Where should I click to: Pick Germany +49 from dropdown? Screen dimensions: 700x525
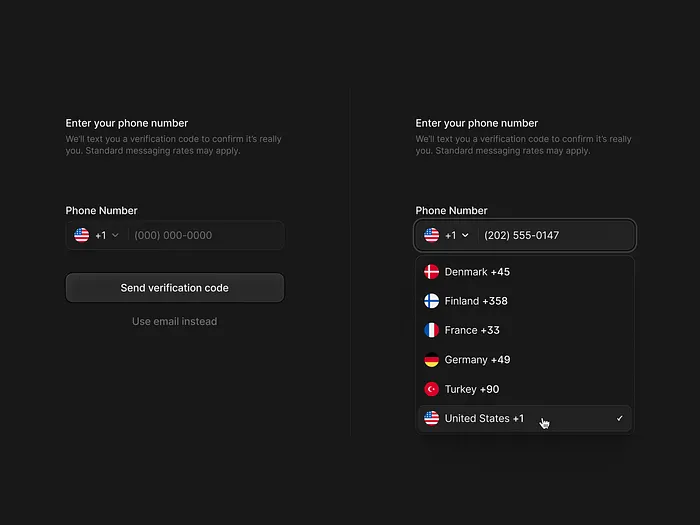(x=477, y=360)
